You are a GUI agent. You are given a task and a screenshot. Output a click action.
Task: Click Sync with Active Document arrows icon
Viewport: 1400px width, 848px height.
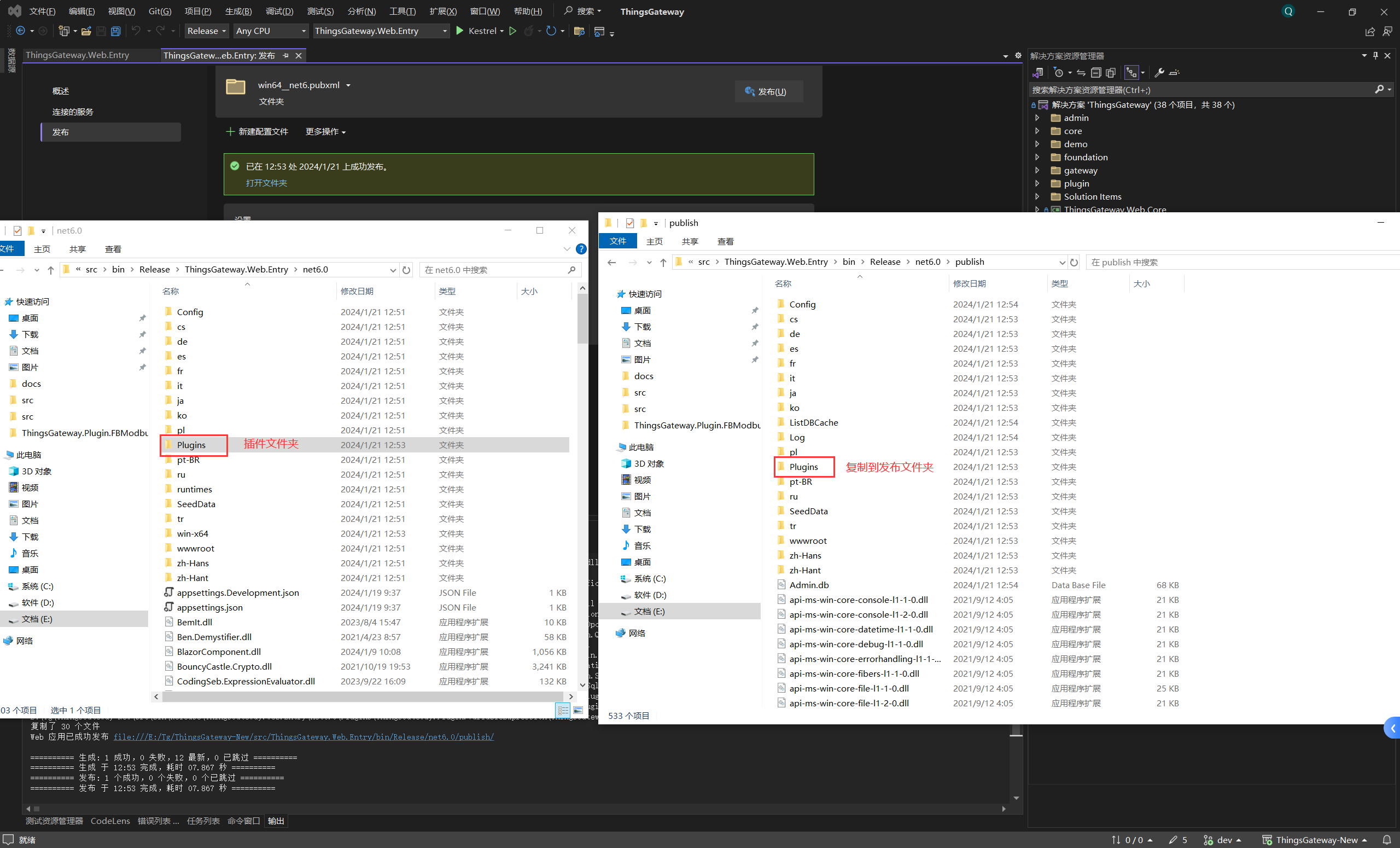click(x=1081, y=73)
